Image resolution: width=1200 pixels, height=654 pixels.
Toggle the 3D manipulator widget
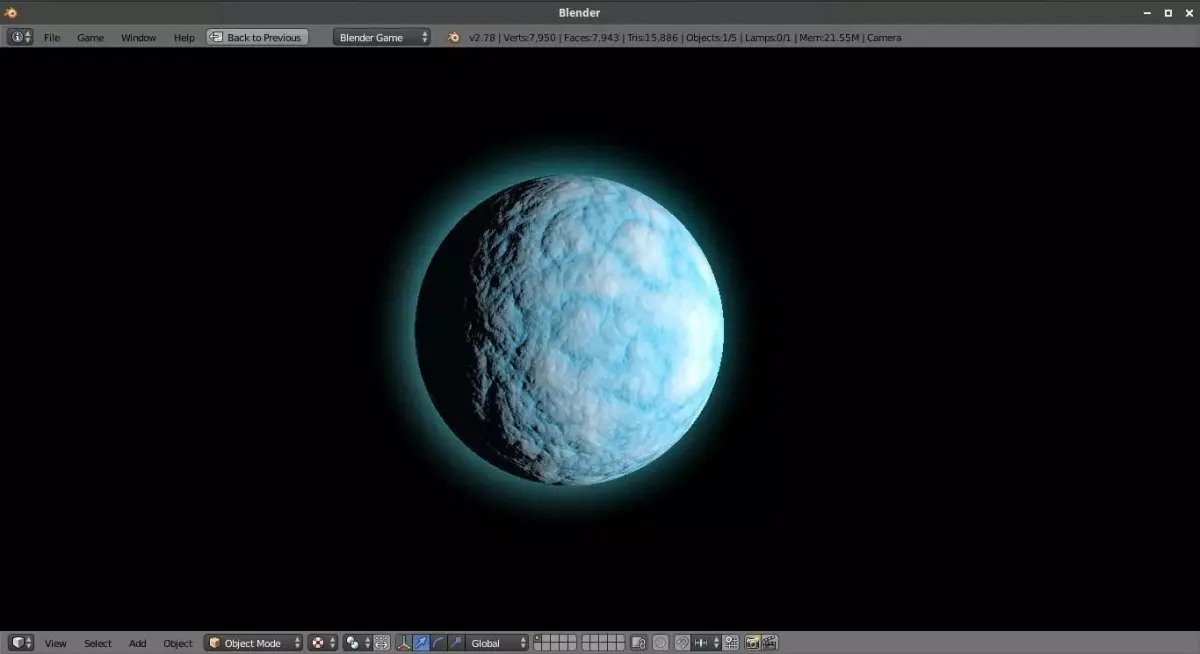point(403,643)
